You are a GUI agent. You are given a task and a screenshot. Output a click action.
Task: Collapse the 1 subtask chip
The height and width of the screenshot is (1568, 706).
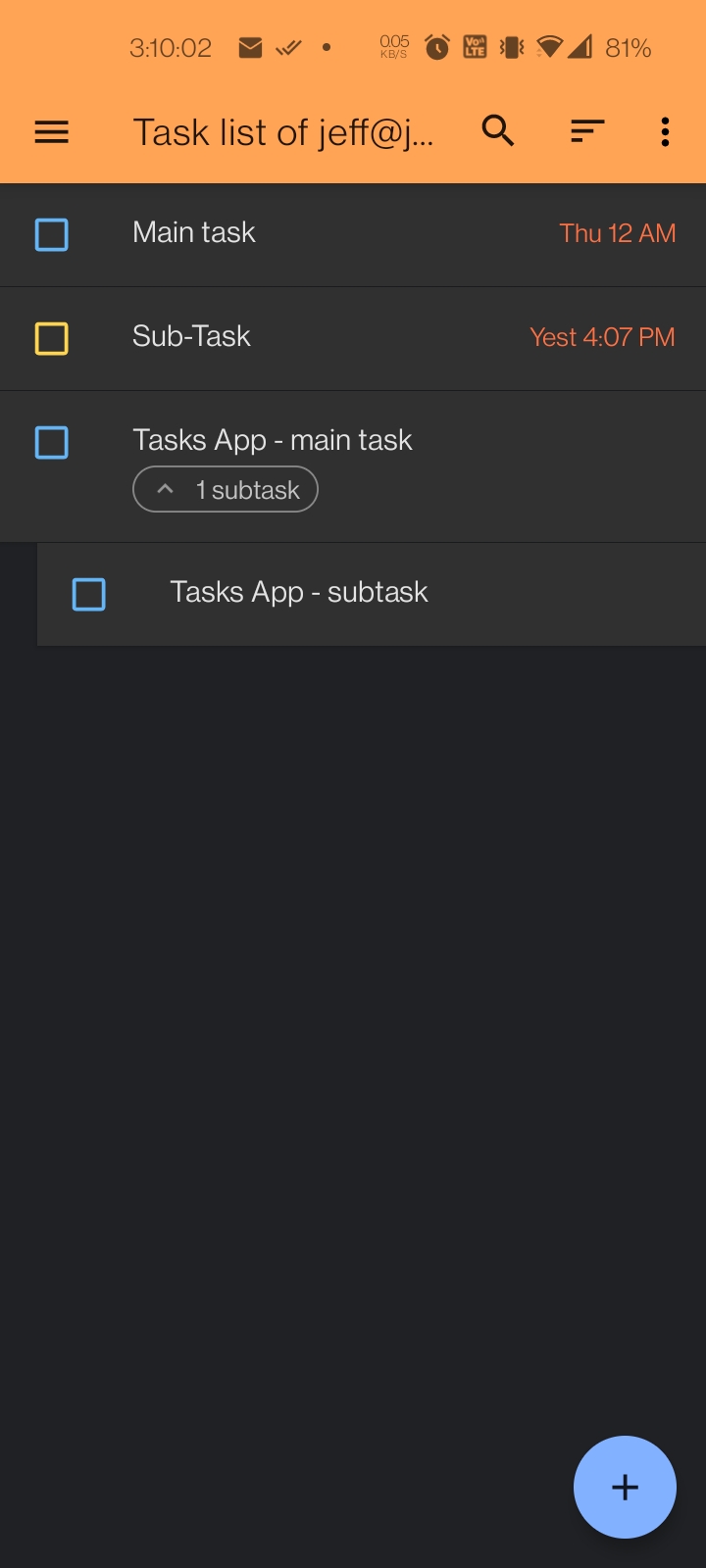coord(225,488)
